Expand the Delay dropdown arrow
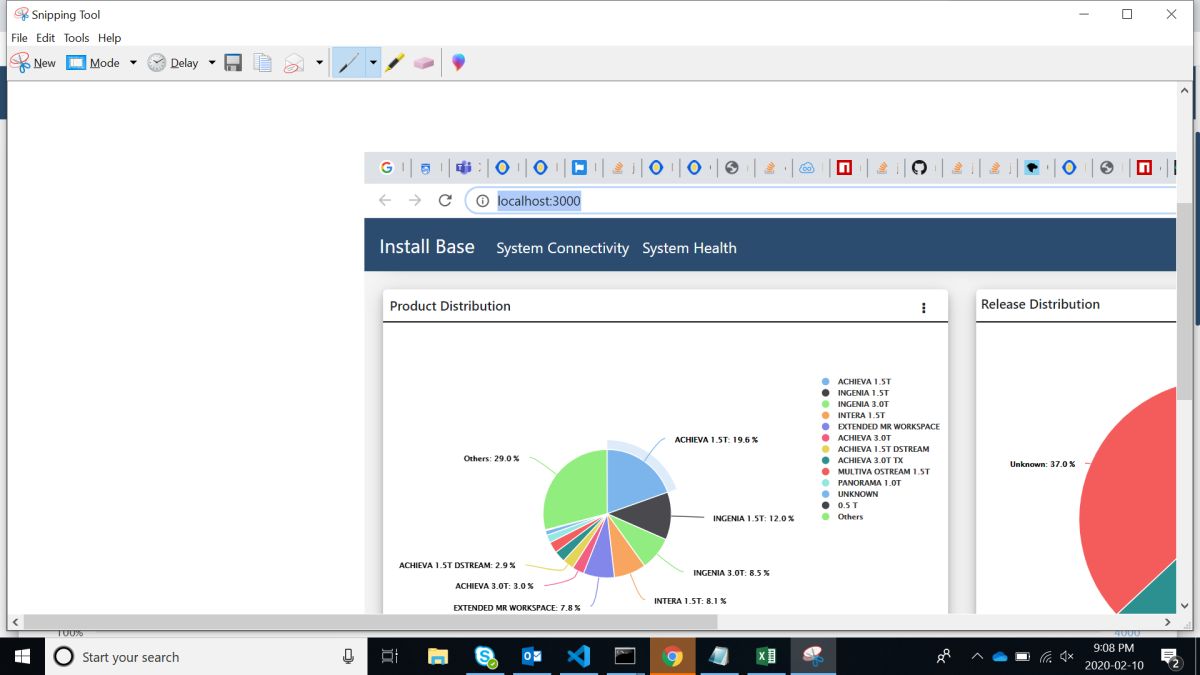This screenshot has height=675, width=1200. click(x=212, y=62)
